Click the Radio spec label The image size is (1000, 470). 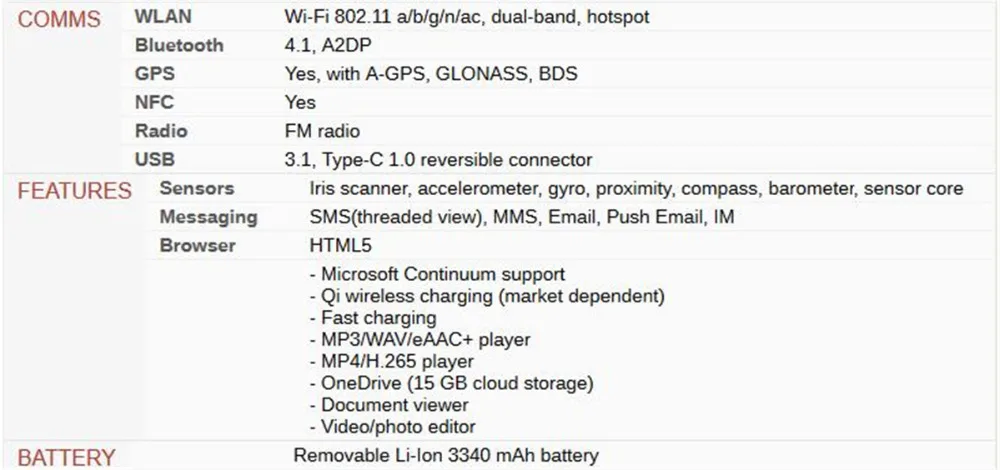click(161, 131)
